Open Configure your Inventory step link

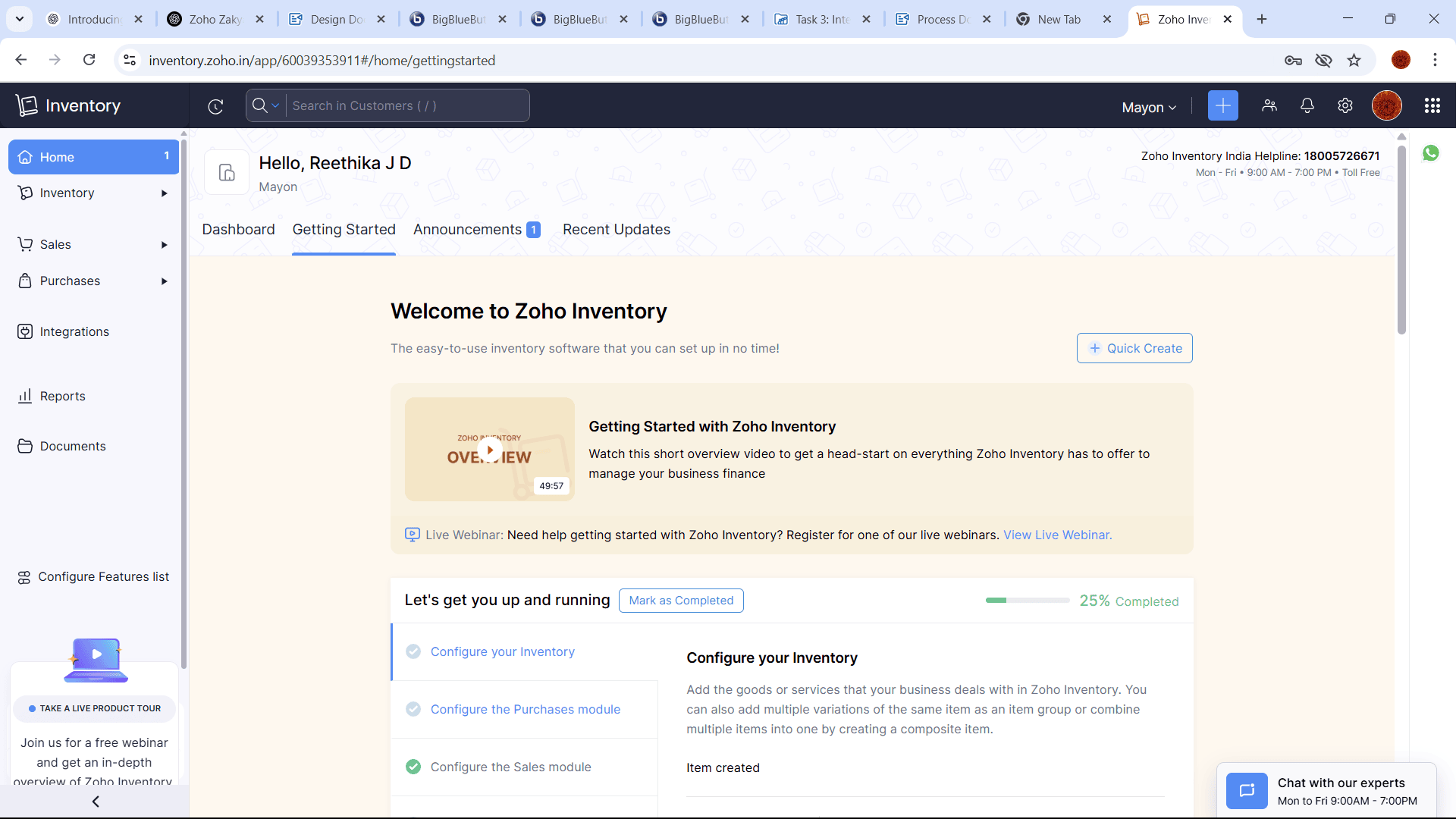coord(503,651)
